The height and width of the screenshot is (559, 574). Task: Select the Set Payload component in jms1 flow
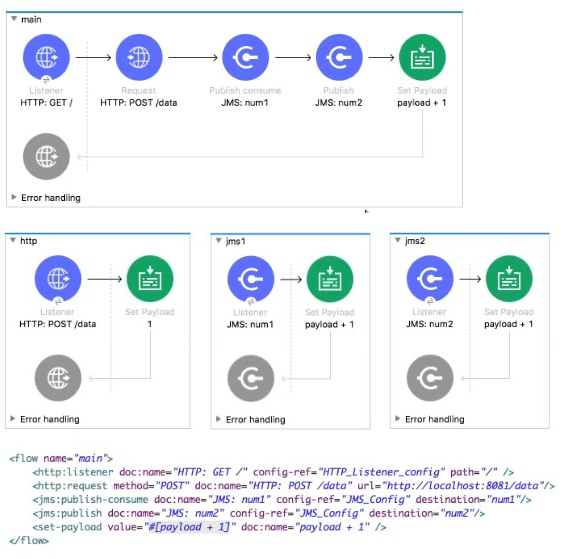pyautogui.click(x=330, y=279)
